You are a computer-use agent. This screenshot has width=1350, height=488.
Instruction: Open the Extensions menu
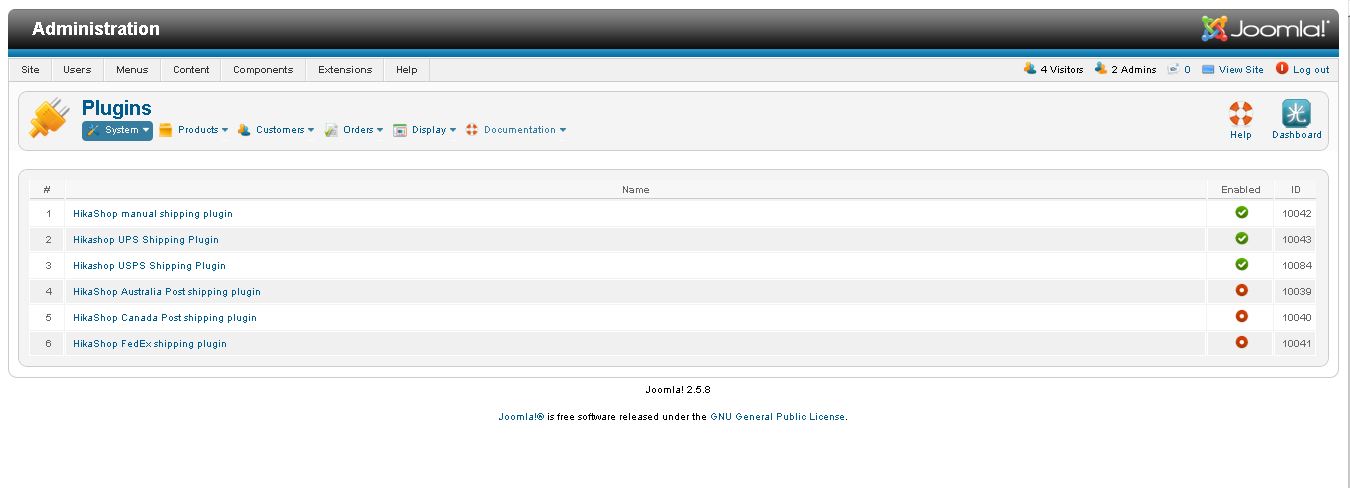345,70
